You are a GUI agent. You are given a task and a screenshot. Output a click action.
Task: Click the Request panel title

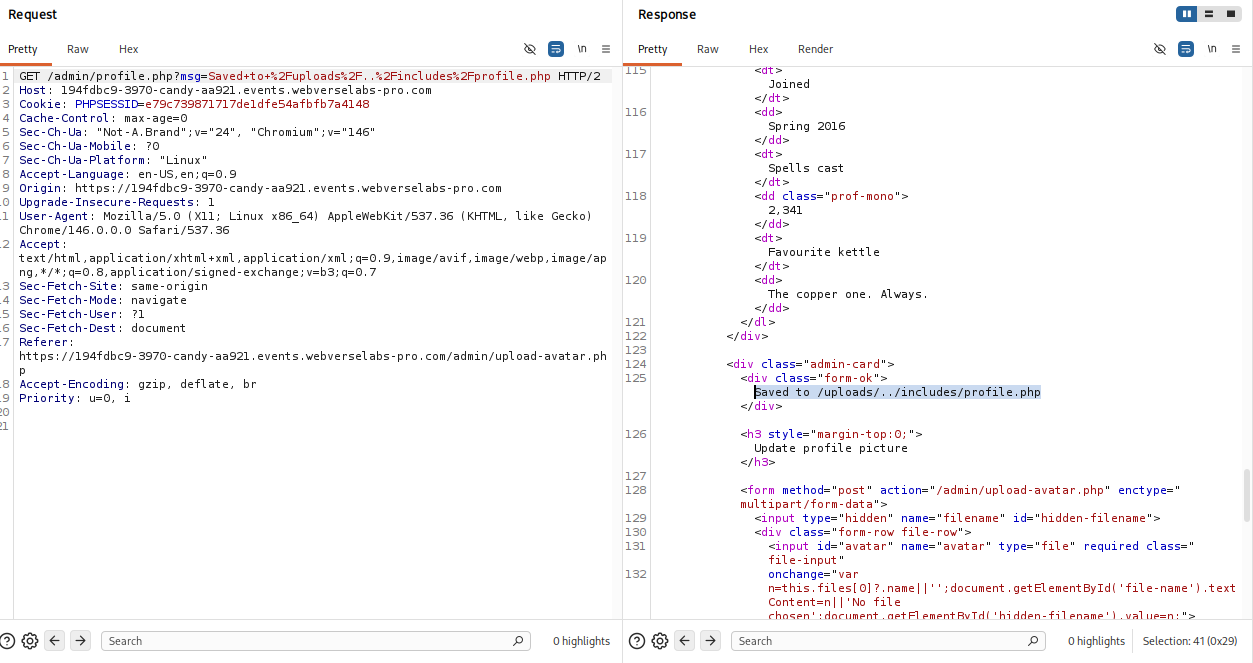(33, 14)
